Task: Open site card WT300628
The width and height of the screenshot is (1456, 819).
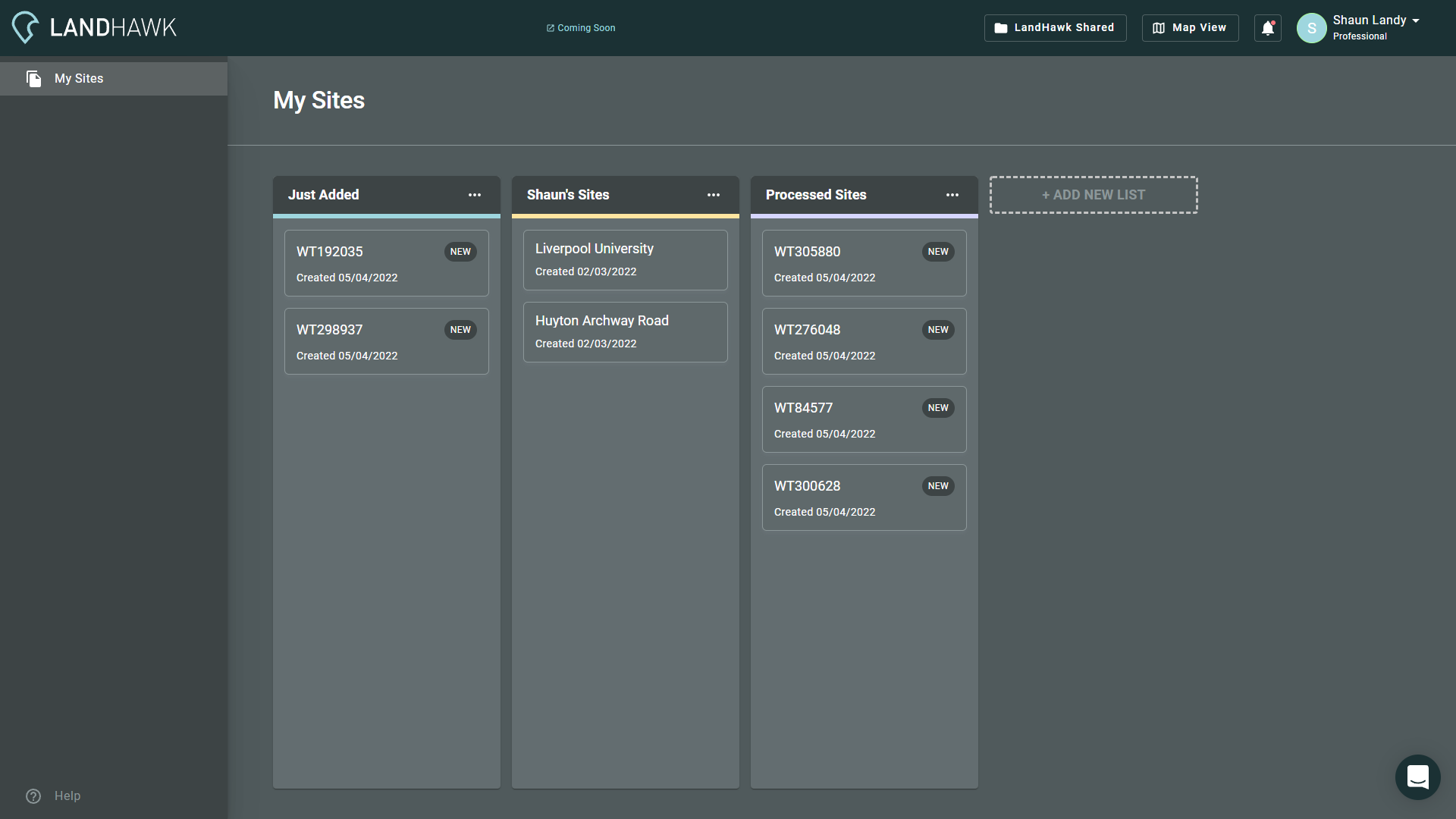Action: (x=864, y=497)
